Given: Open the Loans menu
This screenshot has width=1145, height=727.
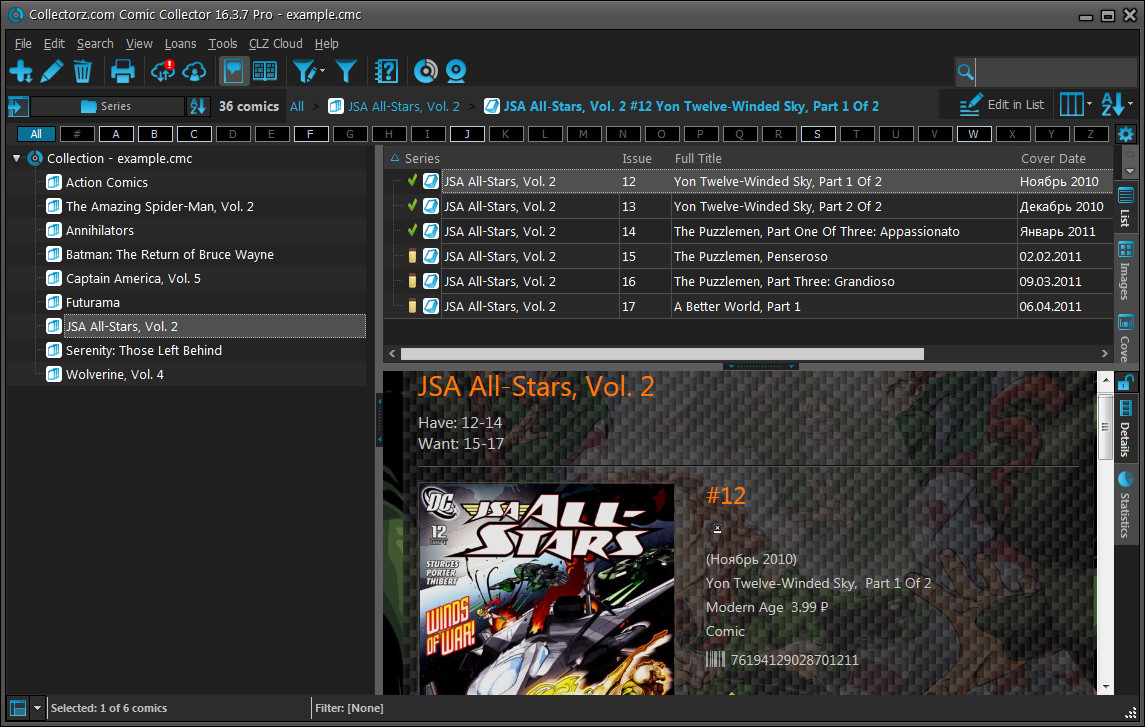Looking at the screenshot, I should 180,44.
